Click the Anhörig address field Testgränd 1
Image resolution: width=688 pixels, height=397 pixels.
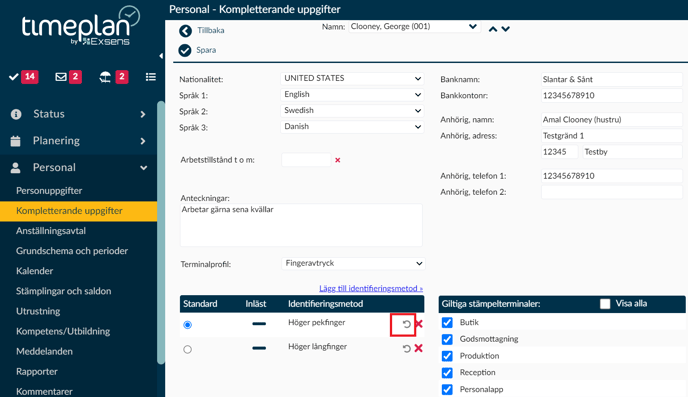coord(612,136)
